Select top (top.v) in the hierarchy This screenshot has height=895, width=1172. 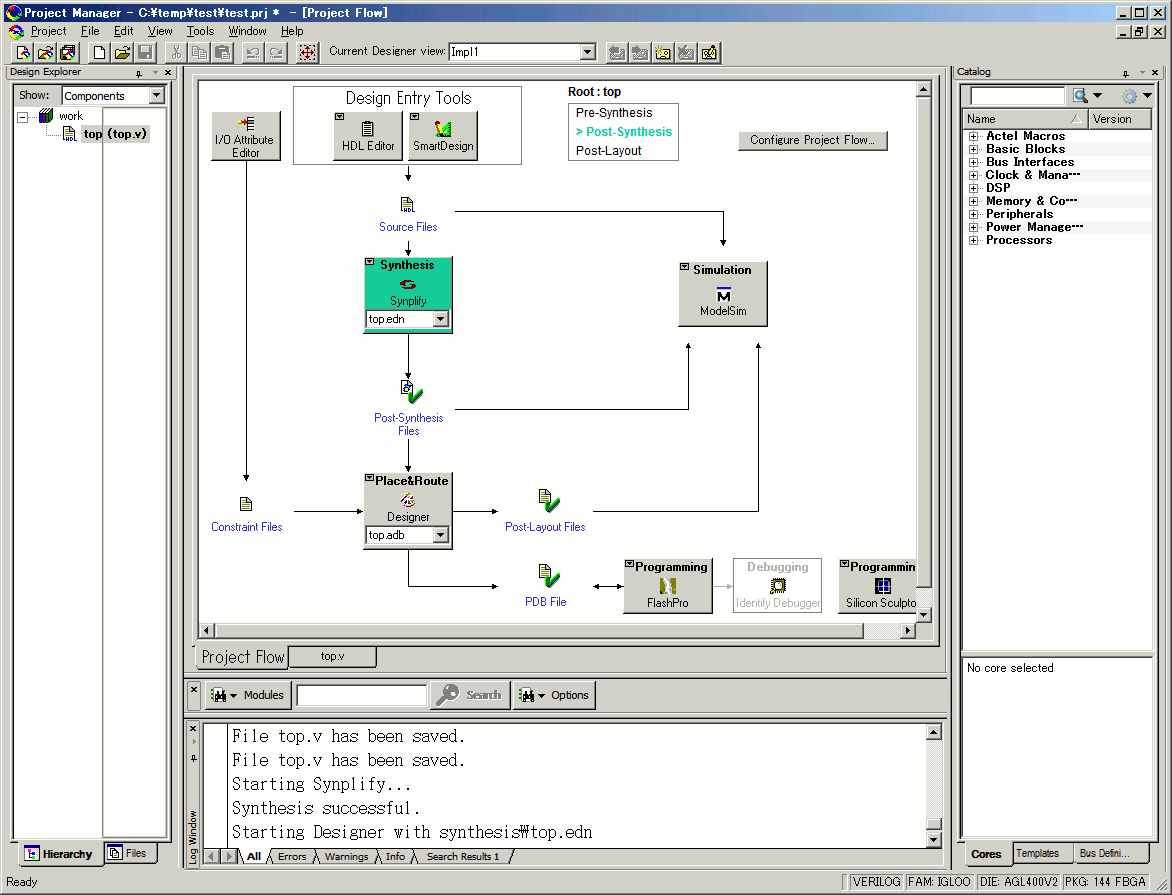pyautogui.click(x=115, y=134)
